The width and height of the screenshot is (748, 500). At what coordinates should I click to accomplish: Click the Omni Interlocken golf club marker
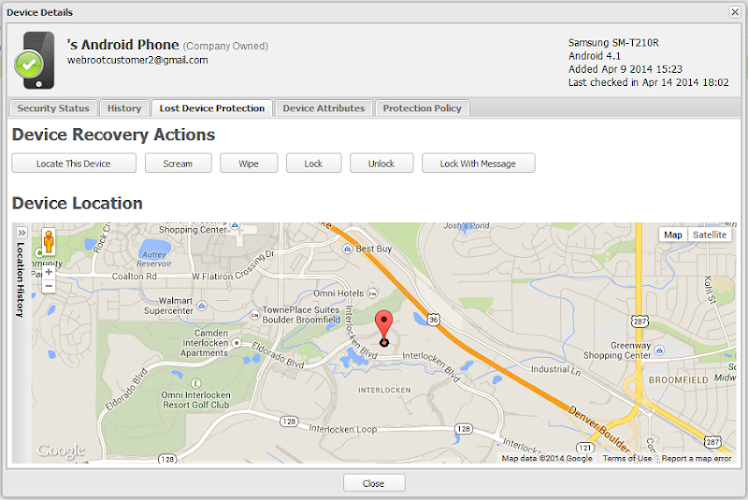point(196,384)
